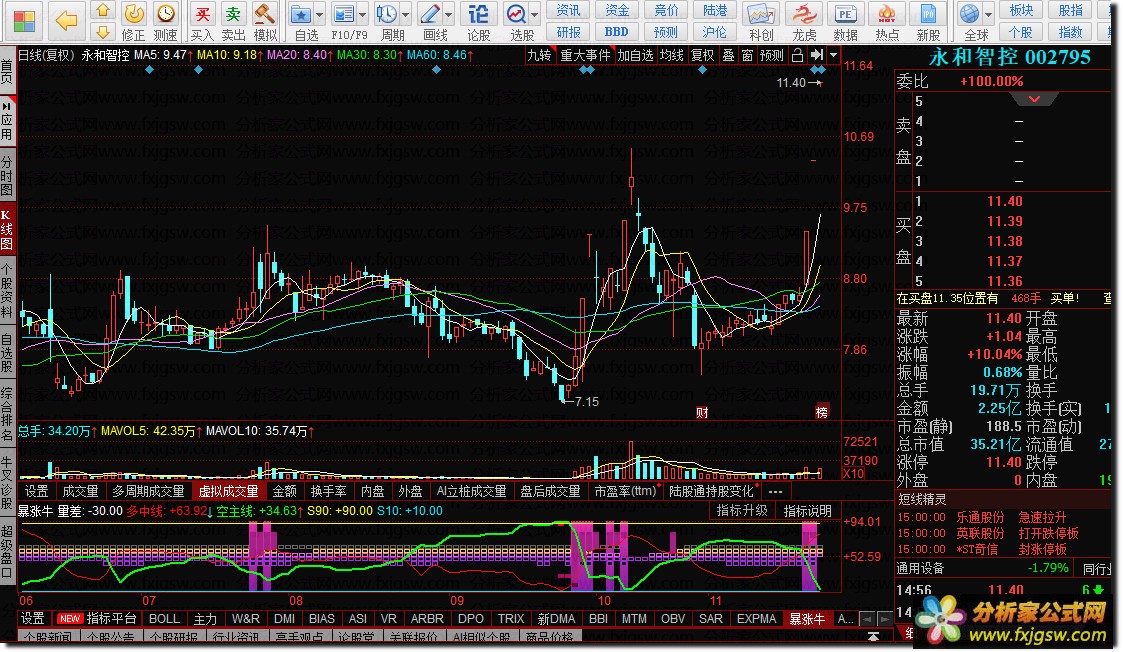Collapse the sell order panel red chevron
1123x652 pixels.
tap(1034, 99)
